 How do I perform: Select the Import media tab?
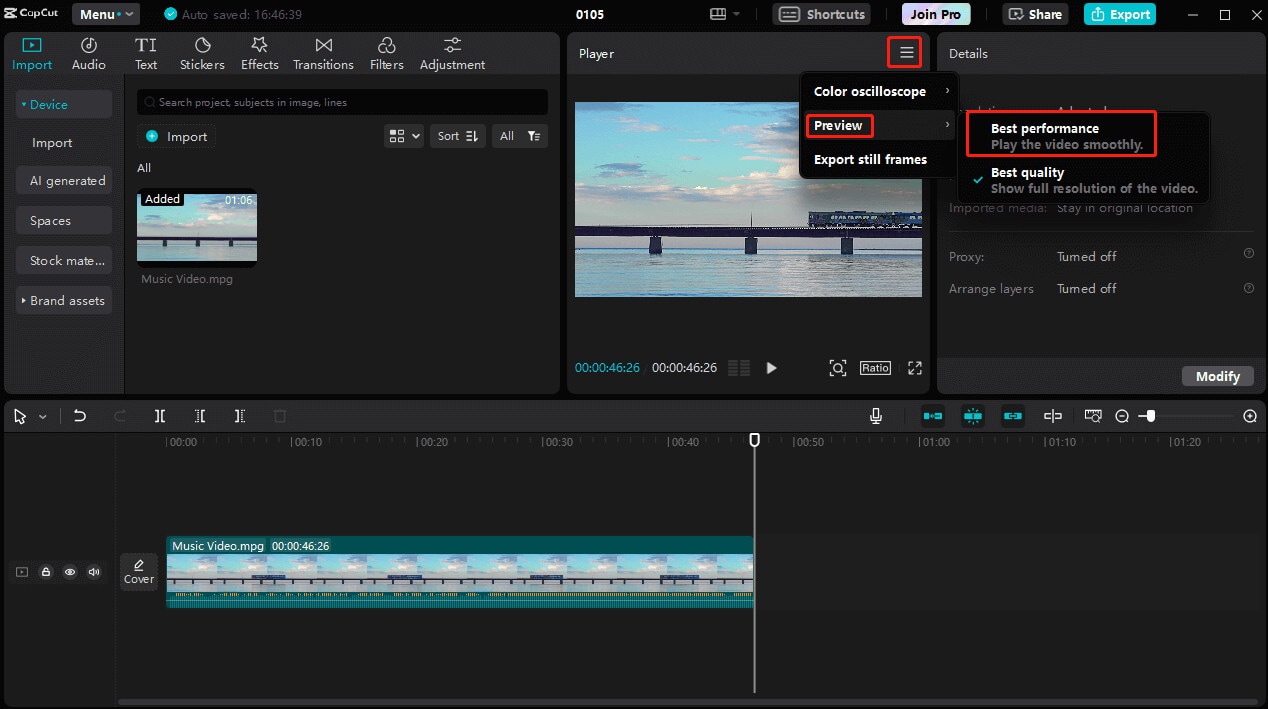point(32,54)
